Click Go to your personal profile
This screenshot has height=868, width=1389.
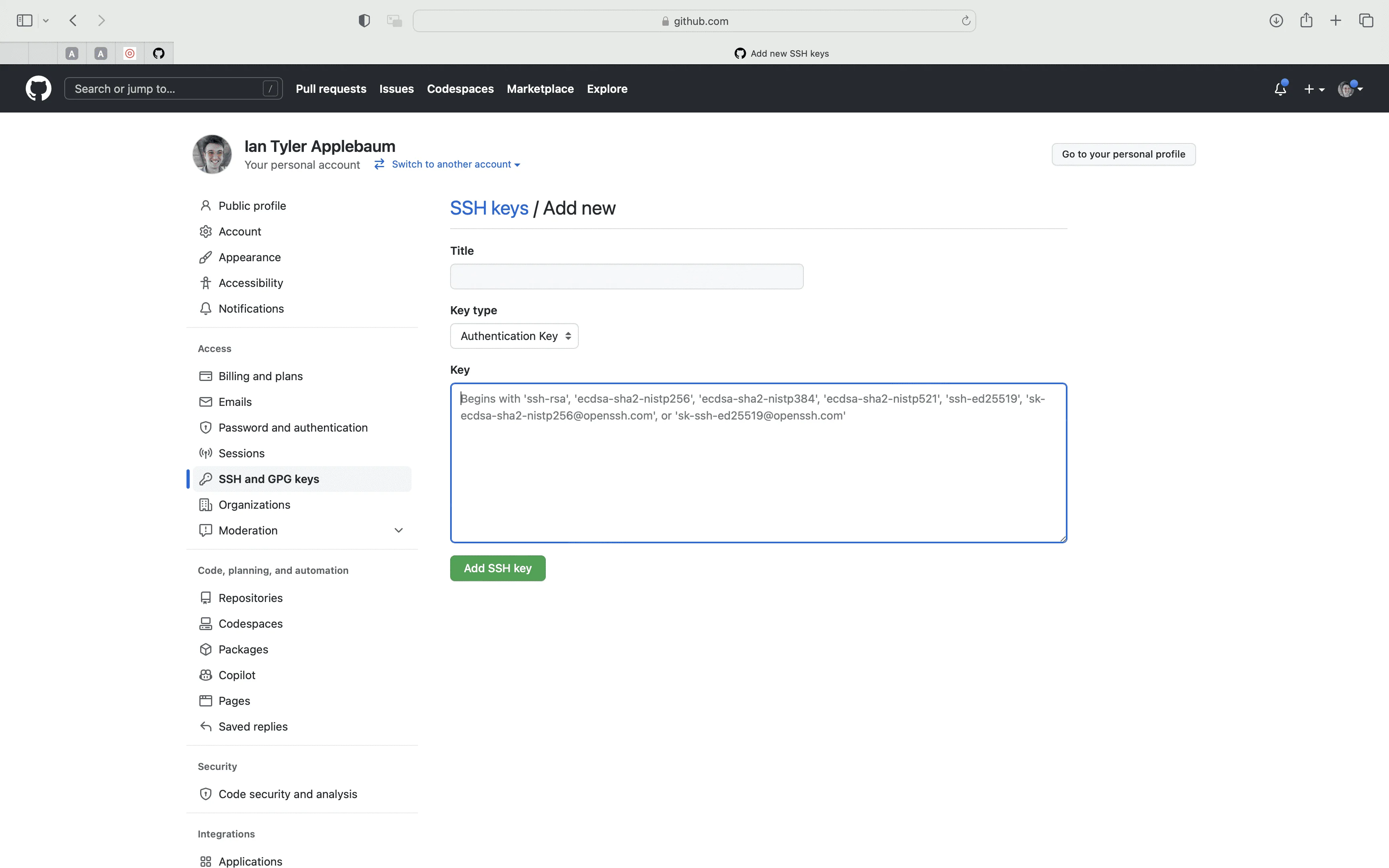tap(1123, 154)
